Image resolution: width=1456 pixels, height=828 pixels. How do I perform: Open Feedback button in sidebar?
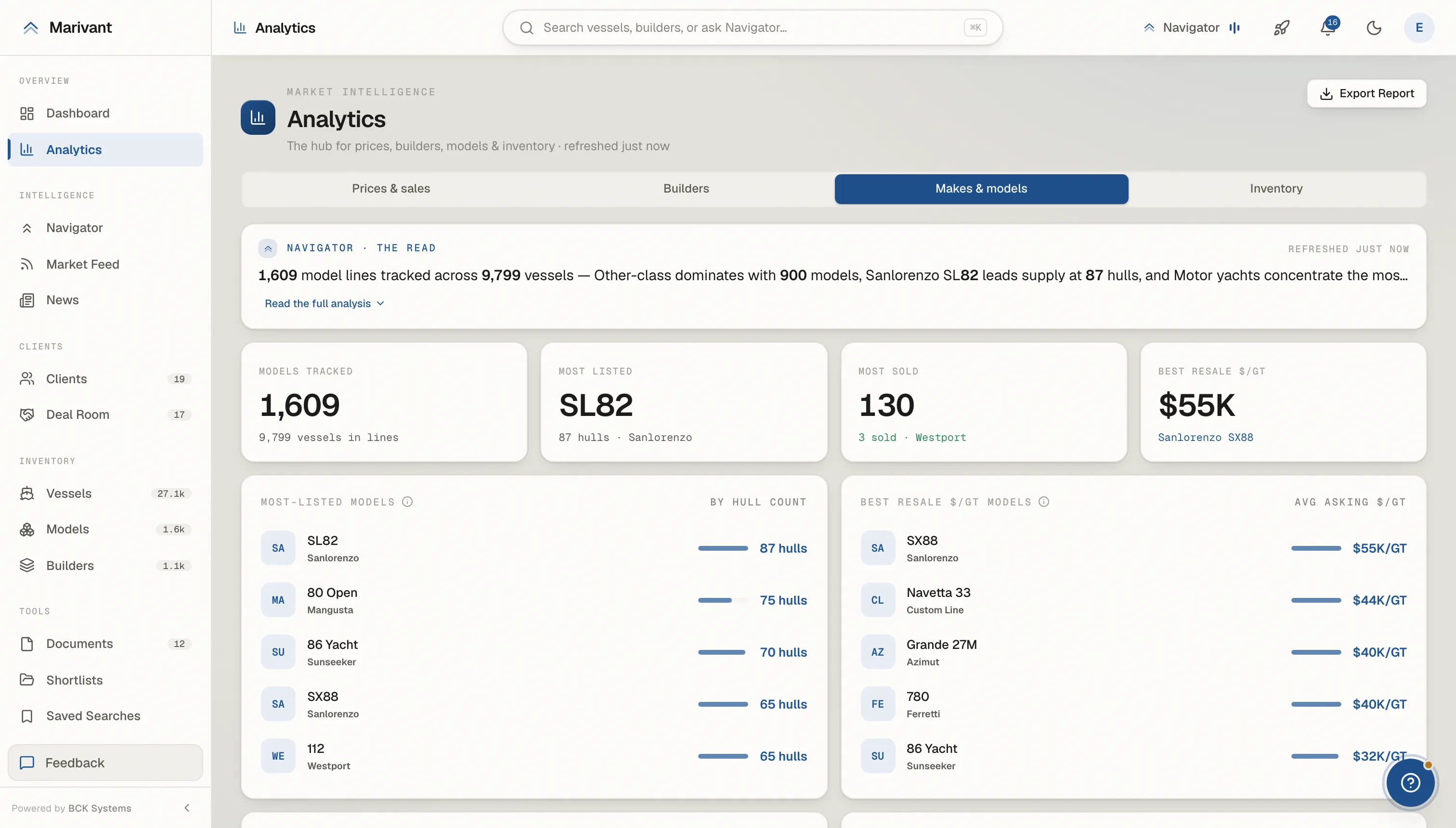pos(105,763)
